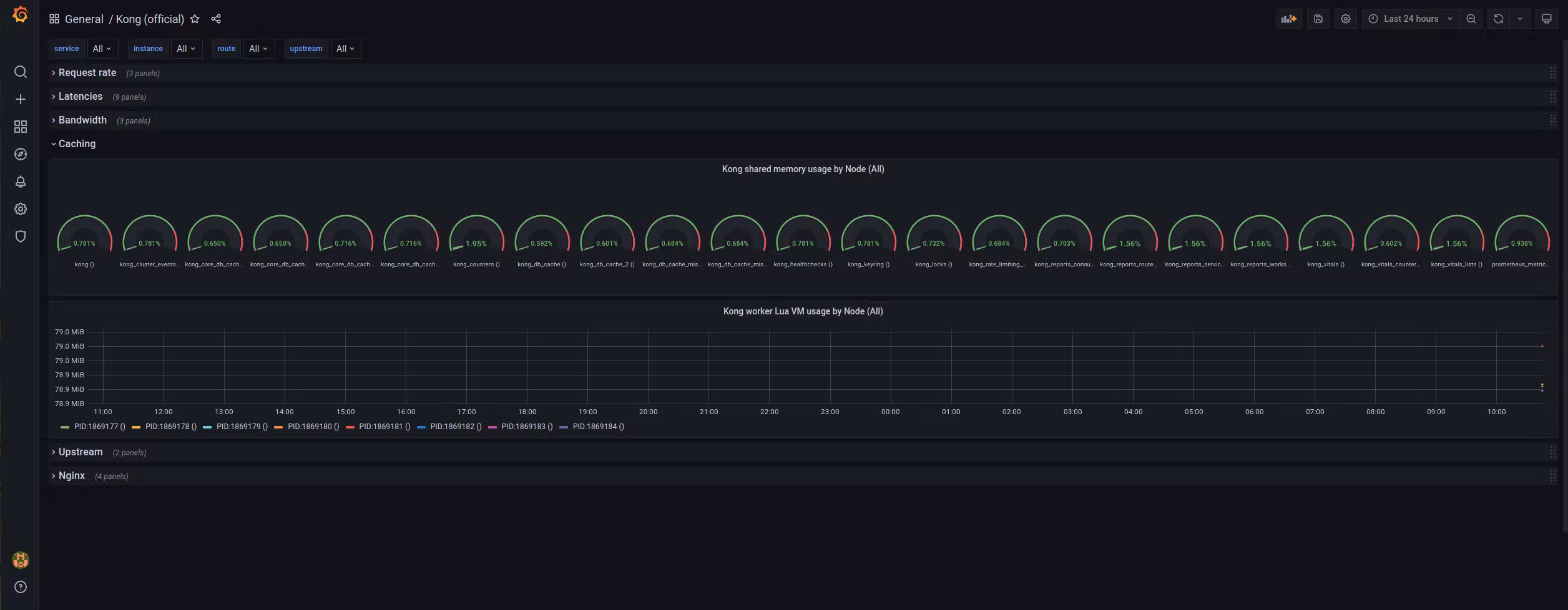The image size is (1568, 610).
Task: Click the Kong shared memory usage panel title
Action: 803,169
